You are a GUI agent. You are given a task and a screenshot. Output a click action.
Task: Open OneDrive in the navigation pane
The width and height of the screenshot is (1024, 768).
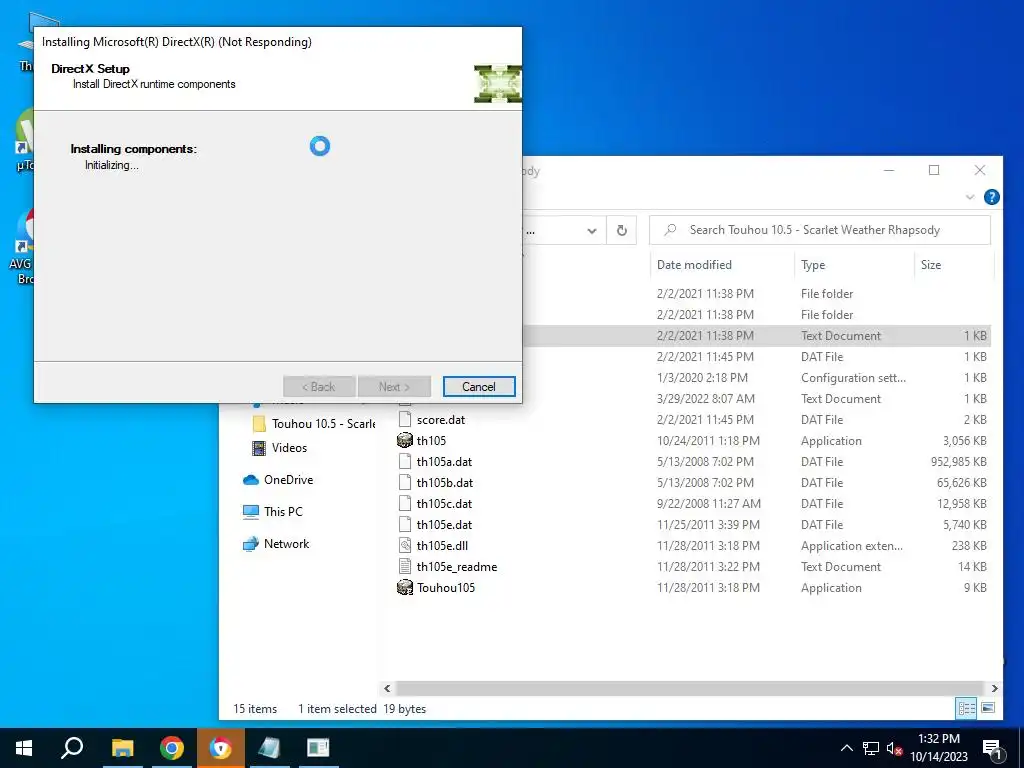278,479
